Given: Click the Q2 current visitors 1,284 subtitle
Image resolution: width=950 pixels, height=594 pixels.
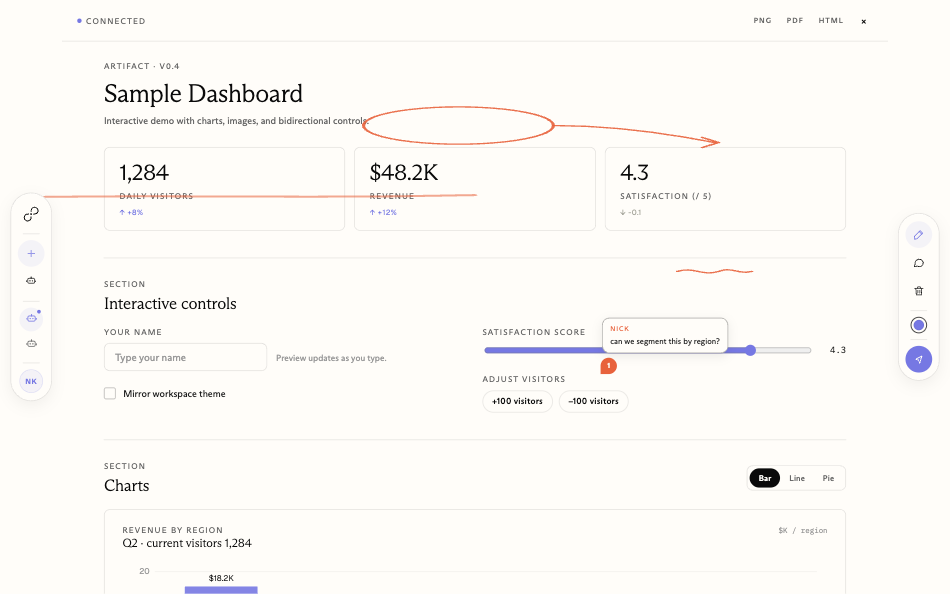Looking at the screenshot, I should point(187,543).
